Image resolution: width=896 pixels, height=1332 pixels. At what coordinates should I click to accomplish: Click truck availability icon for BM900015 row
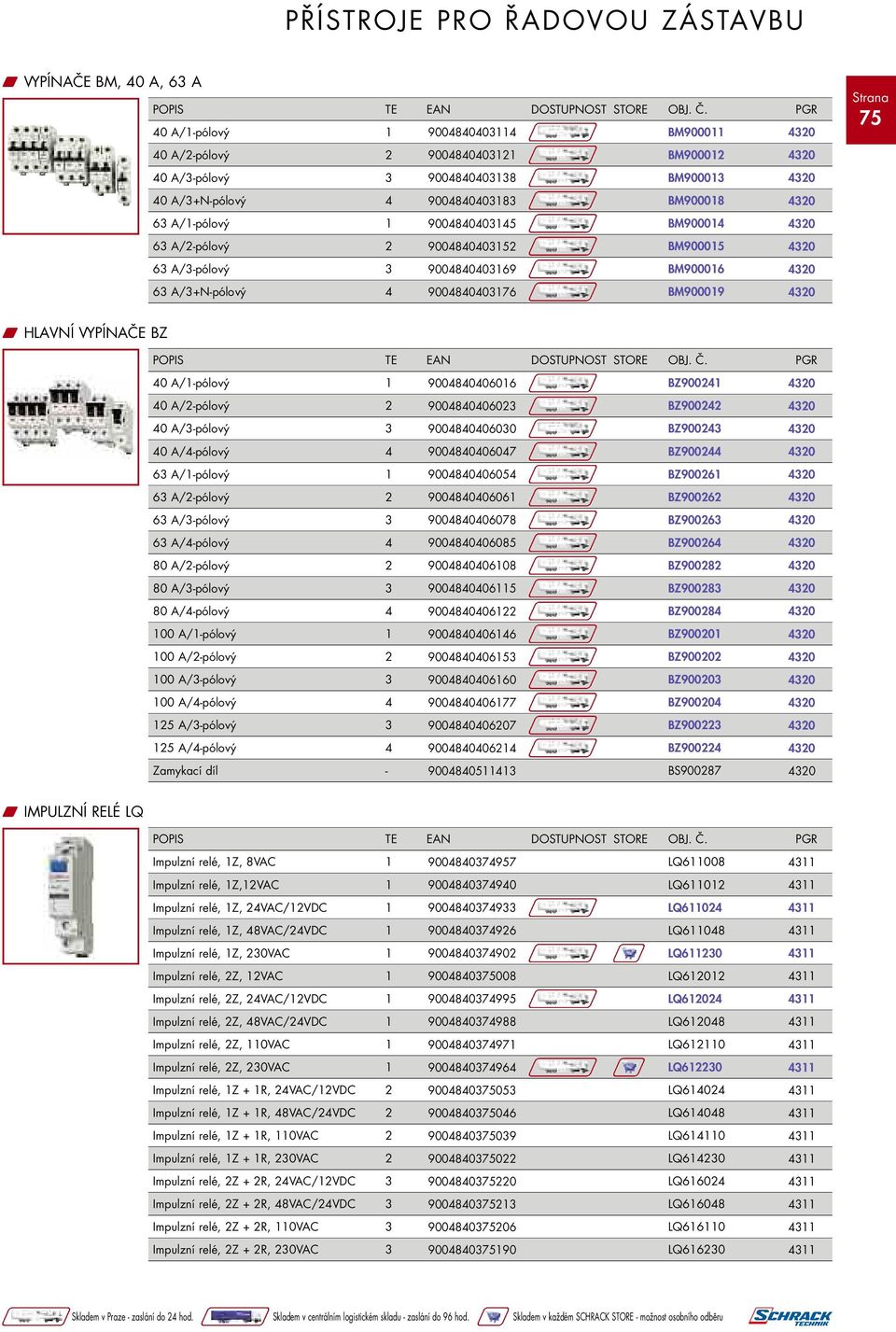[x=563, y=246]
